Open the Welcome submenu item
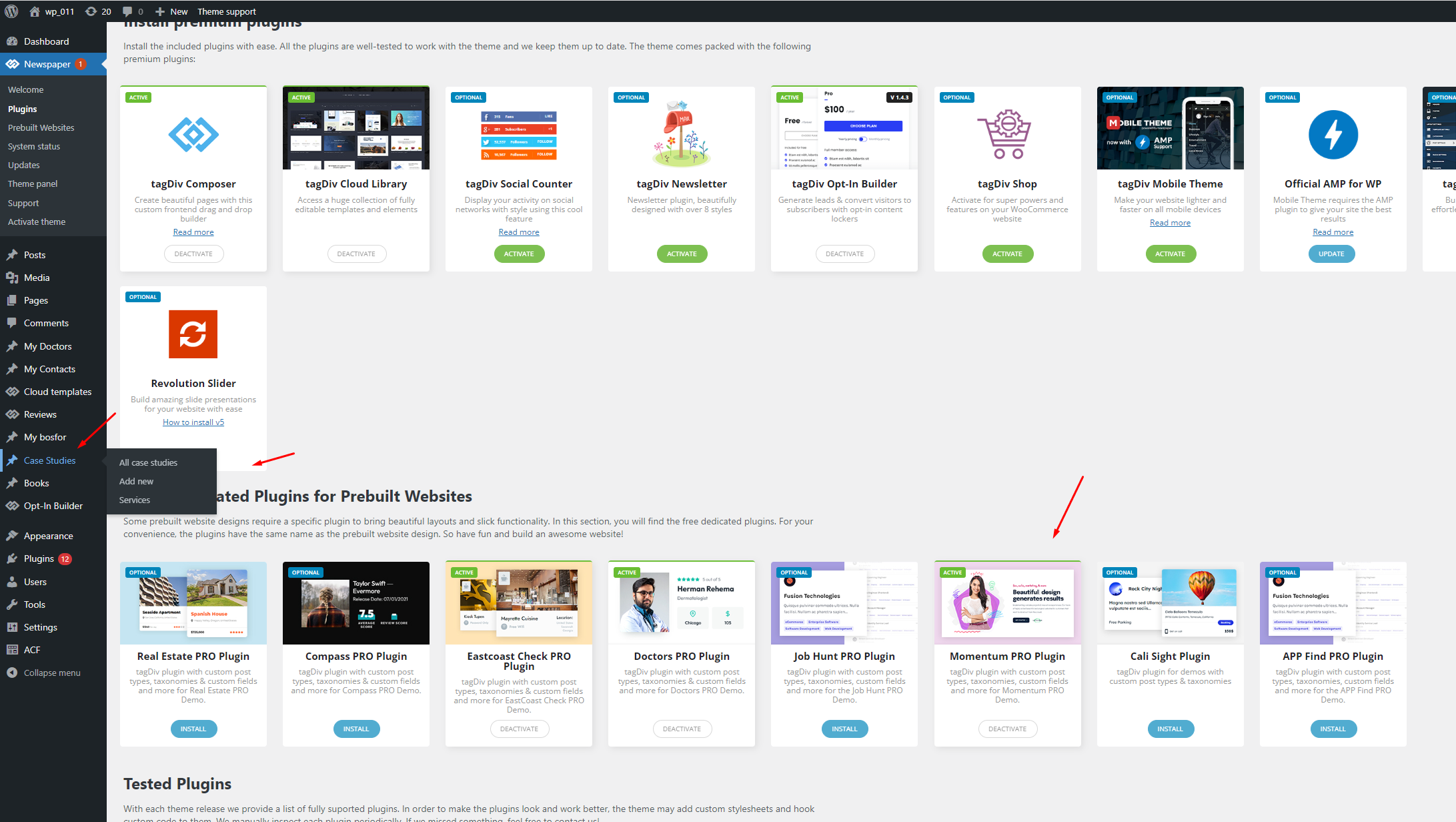Image resolution: width=1456 pixels, height=822 pixels. click(x=25, y=89)
